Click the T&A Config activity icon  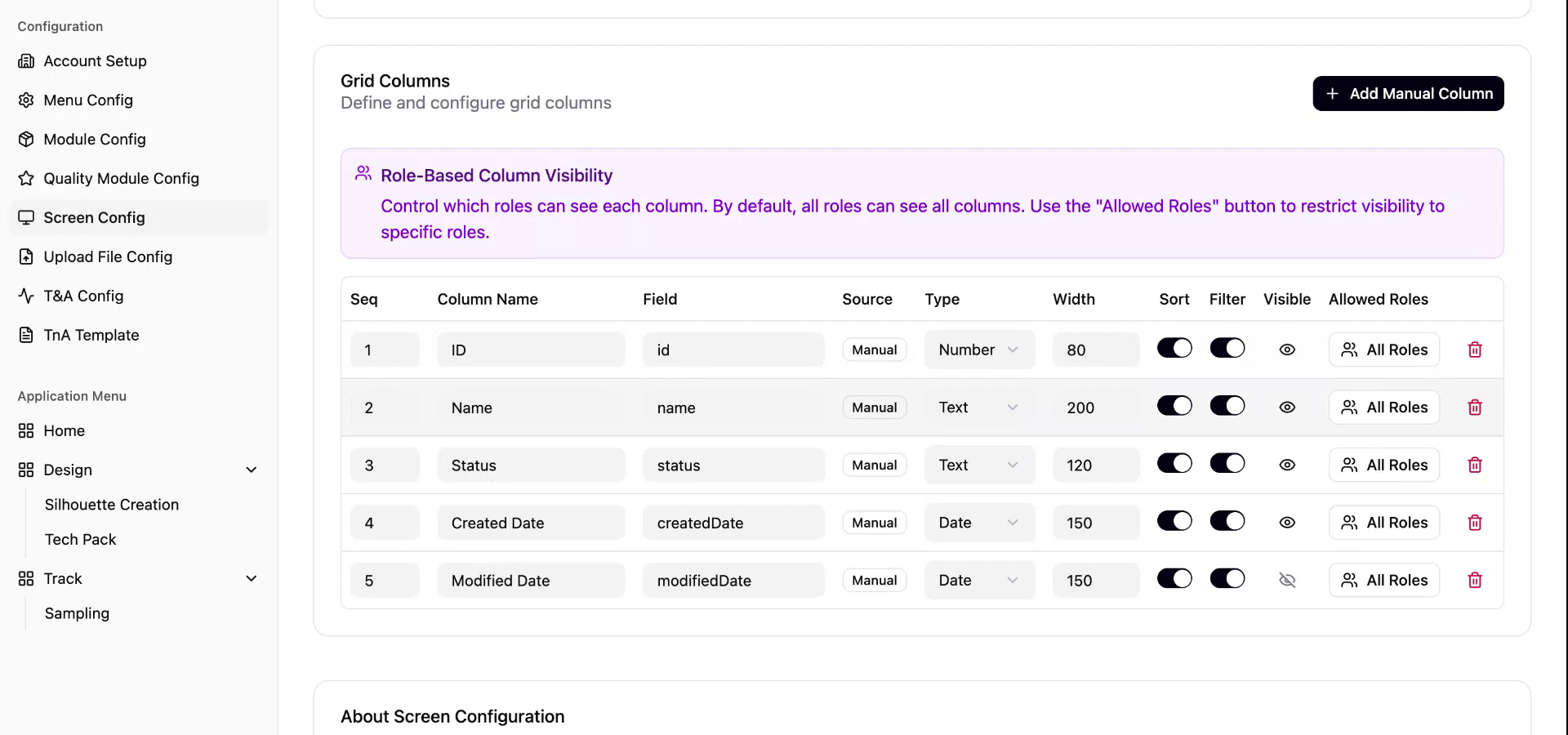pyautogui.click(x=26, y=296)
